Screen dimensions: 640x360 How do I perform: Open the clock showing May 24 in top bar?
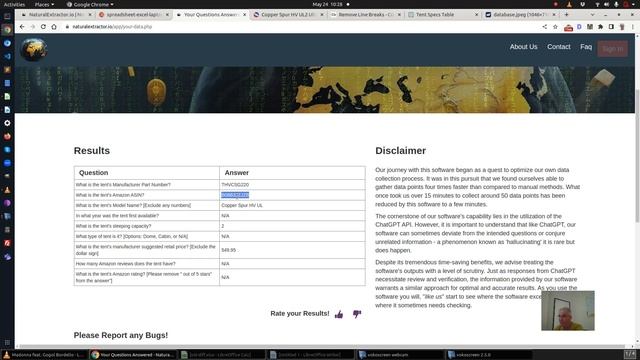[328, 4]
